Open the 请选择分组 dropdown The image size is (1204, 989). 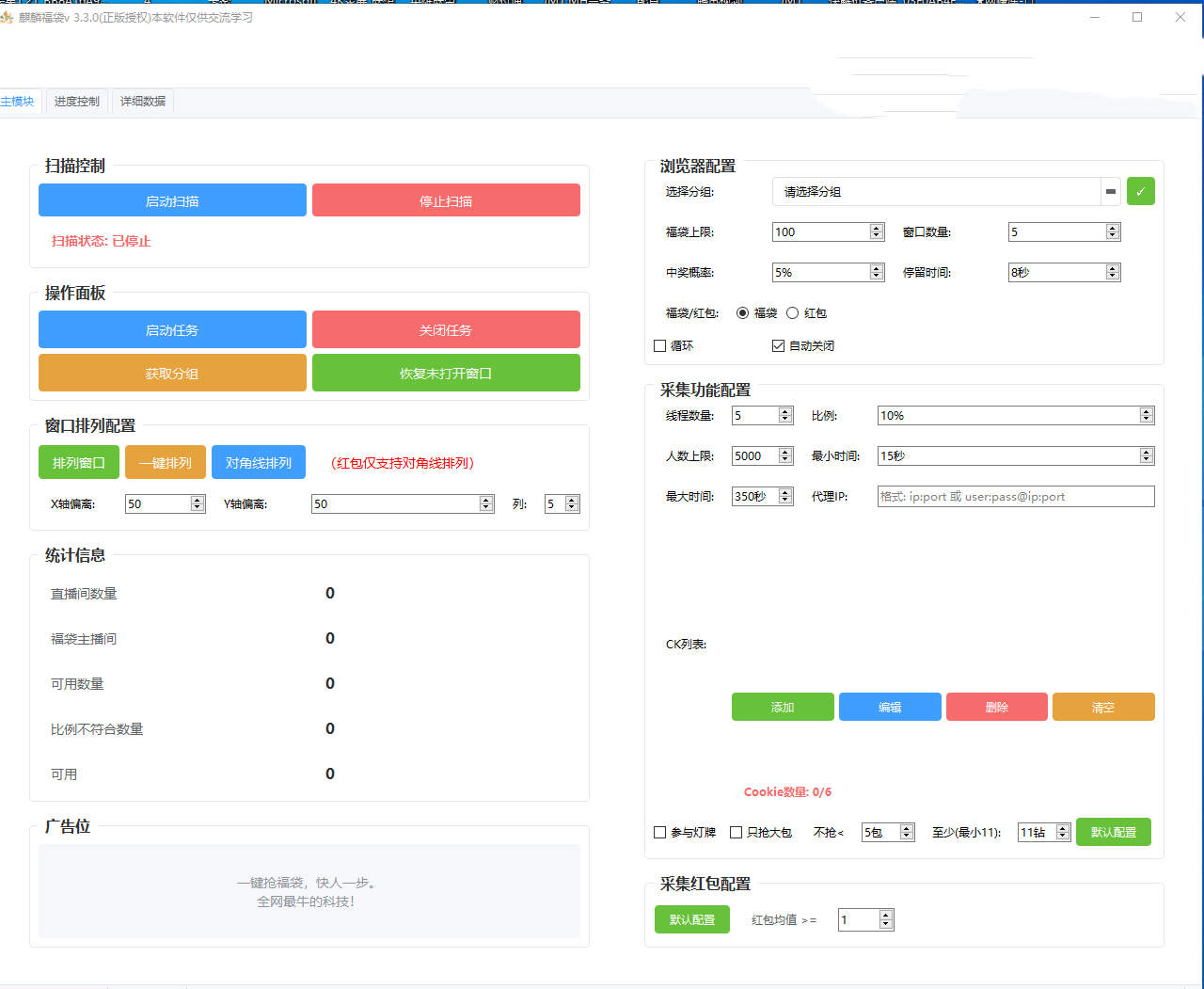(936, 192)
